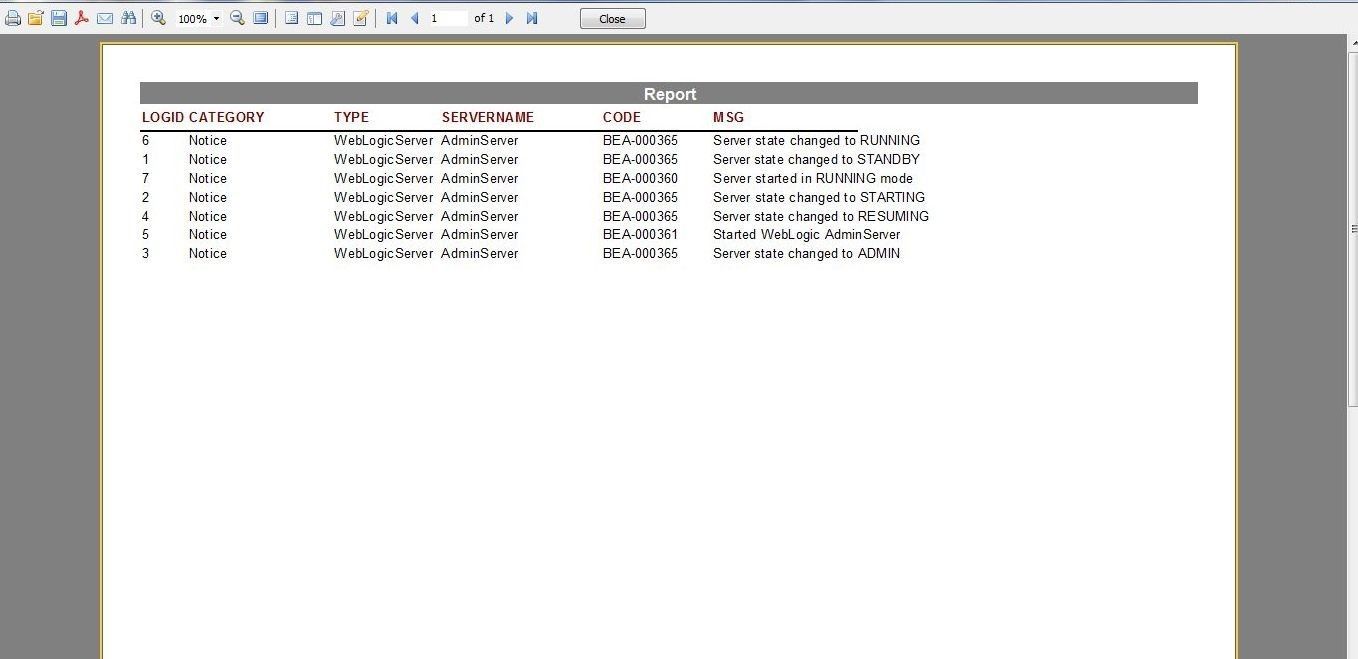Select message 'Server state changed to ADMIN'

click(806, 253)
